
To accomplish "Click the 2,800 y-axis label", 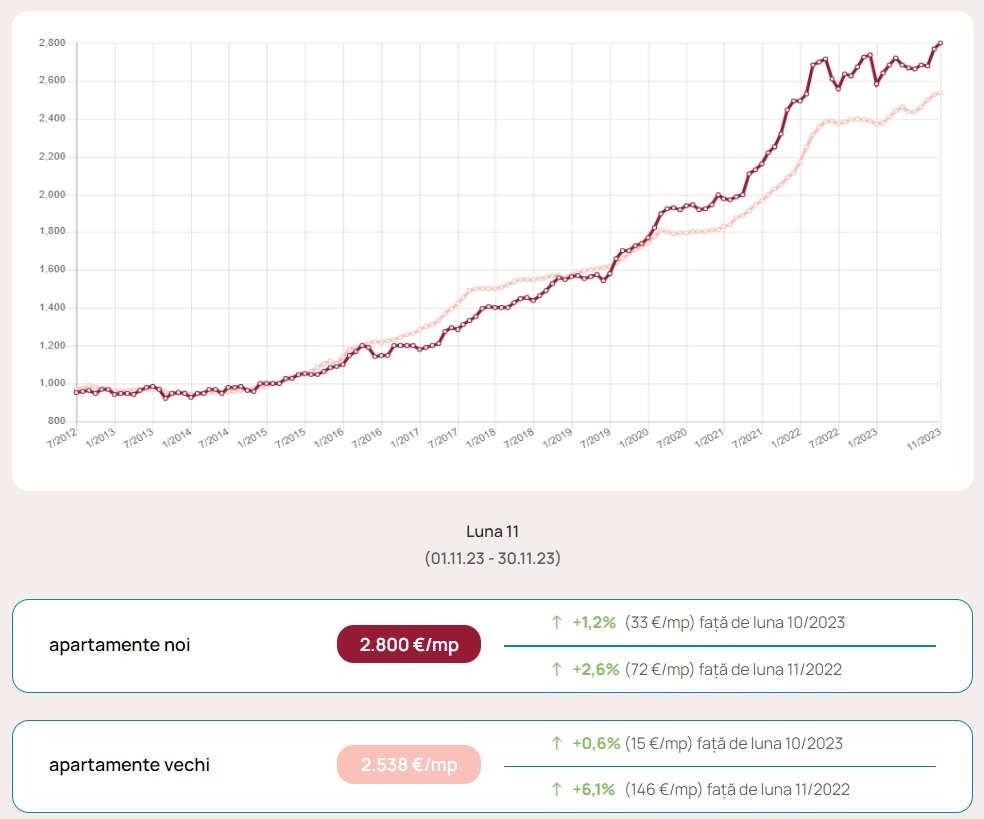I will (x=52, y=43).
